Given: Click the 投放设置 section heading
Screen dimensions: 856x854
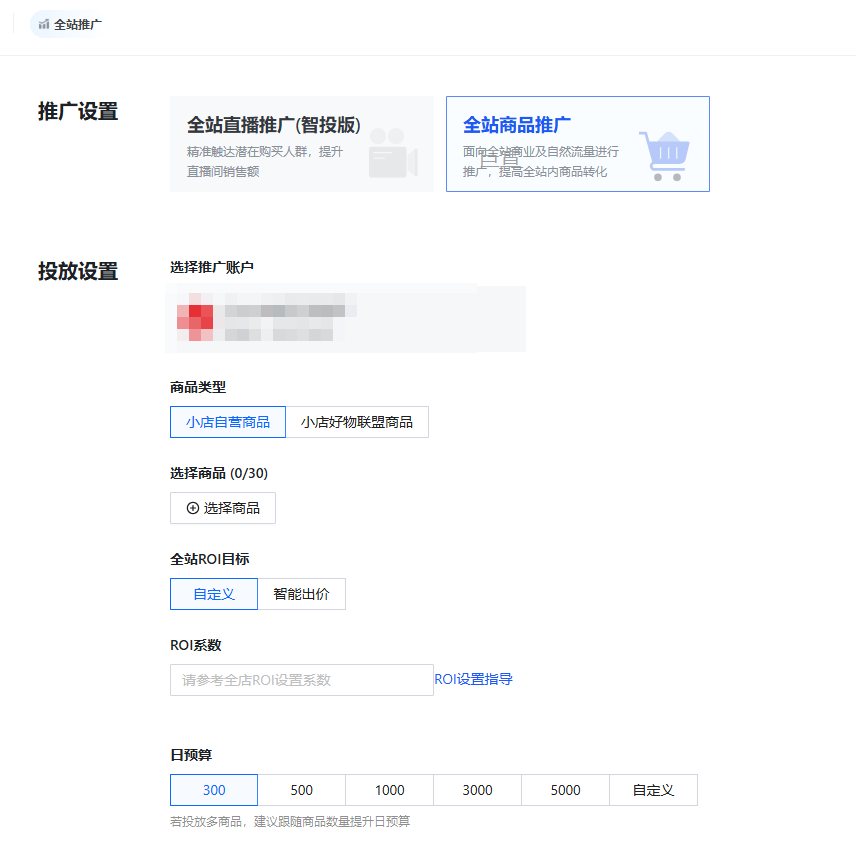Looking at the screenshot, I should 78,271.
